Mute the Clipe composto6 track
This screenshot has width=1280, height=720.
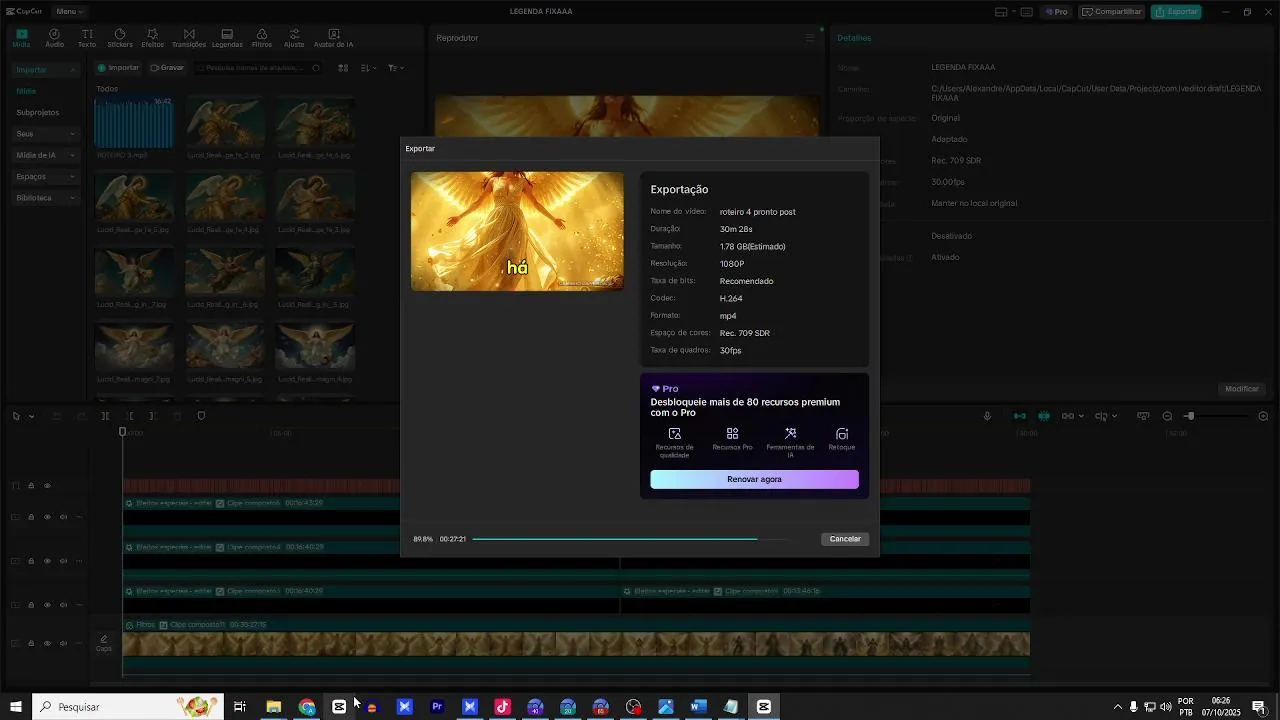[x=63, y=517]
